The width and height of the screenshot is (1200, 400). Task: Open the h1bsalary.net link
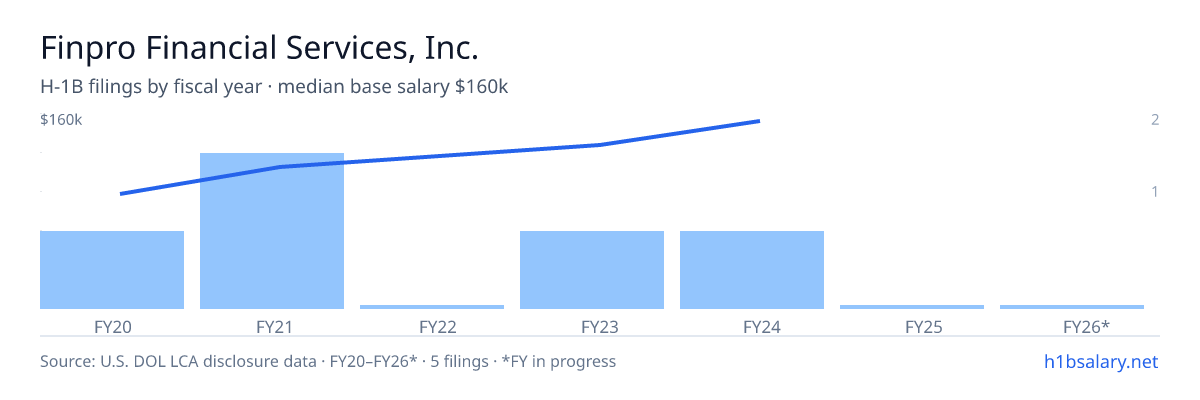pos(1100,361)
